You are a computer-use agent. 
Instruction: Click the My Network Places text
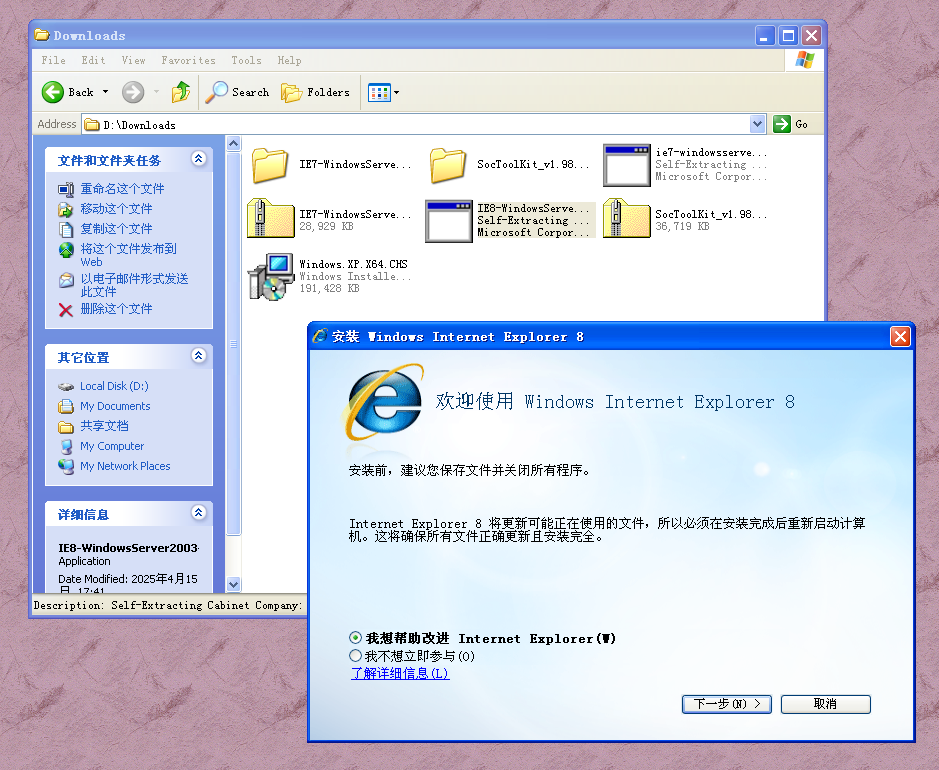point(125,466)
